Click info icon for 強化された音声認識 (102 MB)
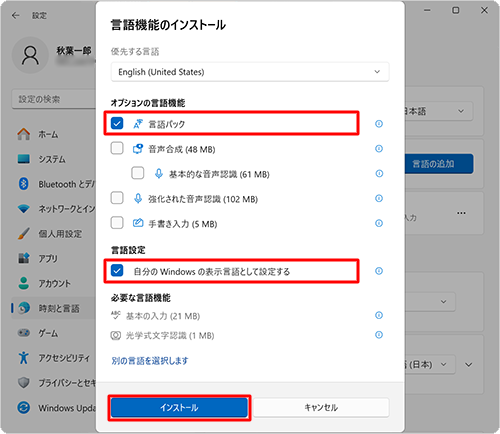The width and height of the screenshot is (500, 434). (x=379, y=198)
